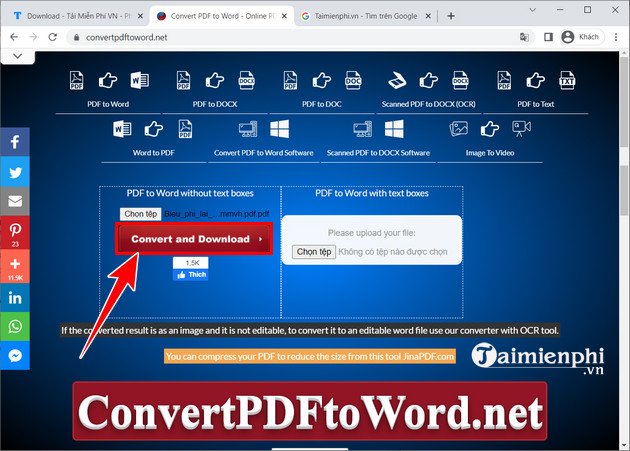Share page via Twitter sidebar icon
This screenshot has height=451, width=630.
(15, 172)
